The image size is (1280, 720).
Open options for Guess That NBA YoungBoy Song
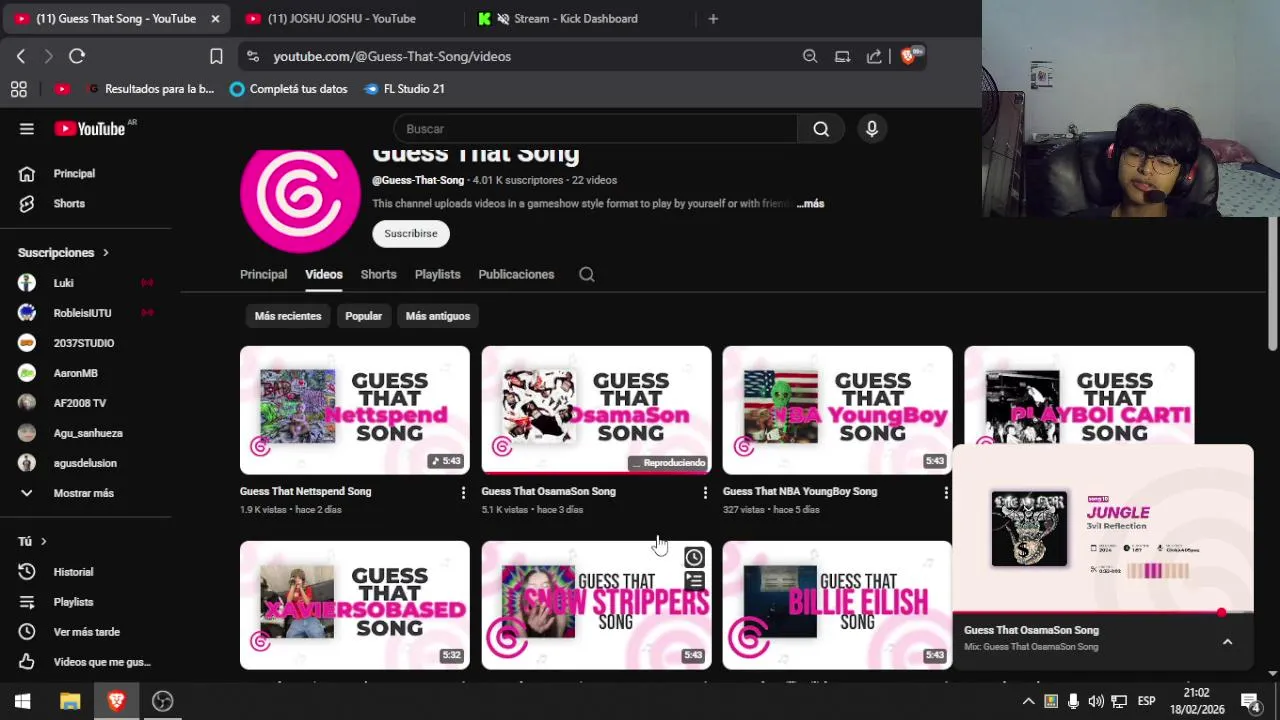click(946, 493)
